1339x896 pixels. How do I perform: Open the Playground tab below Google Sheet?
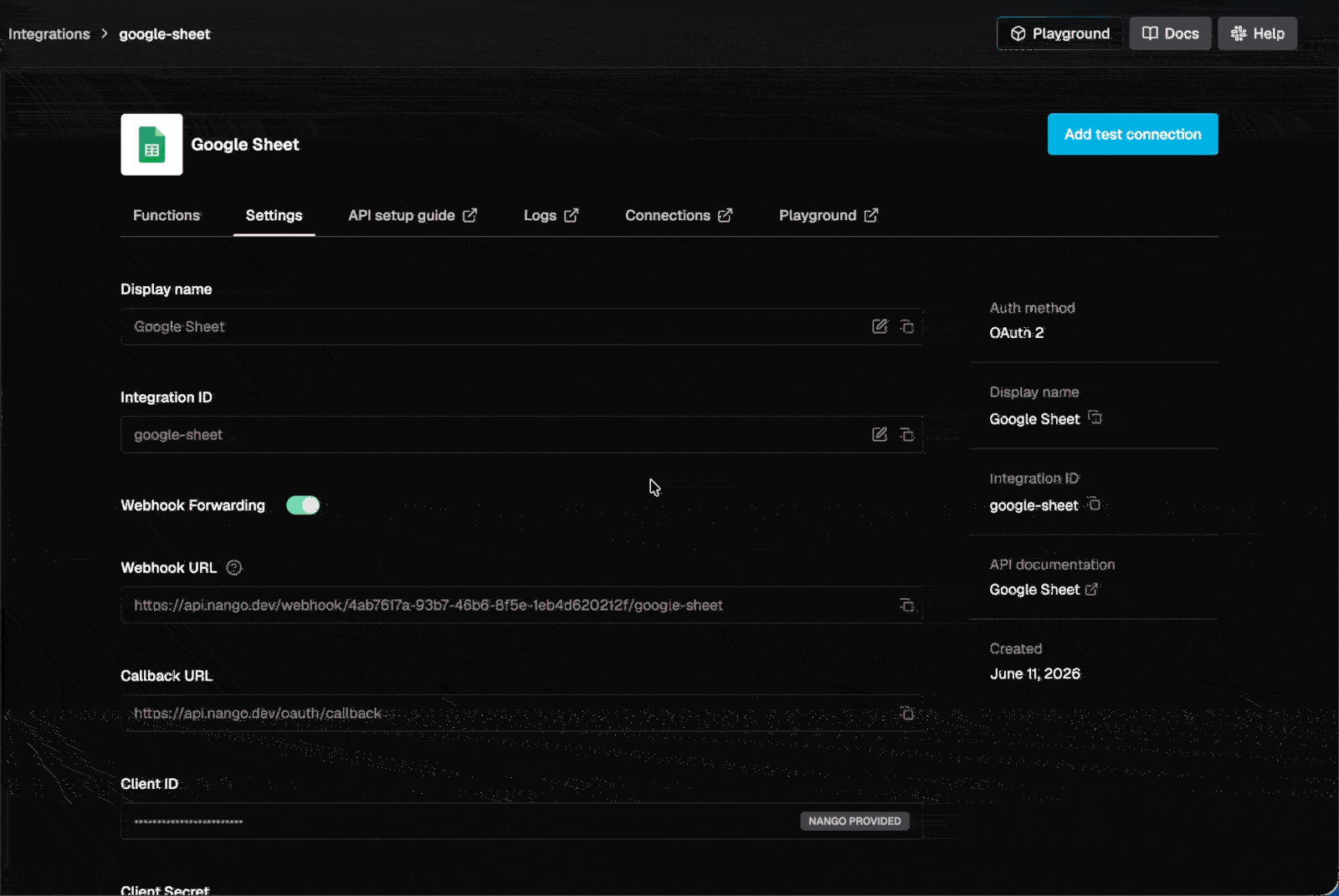829,215
